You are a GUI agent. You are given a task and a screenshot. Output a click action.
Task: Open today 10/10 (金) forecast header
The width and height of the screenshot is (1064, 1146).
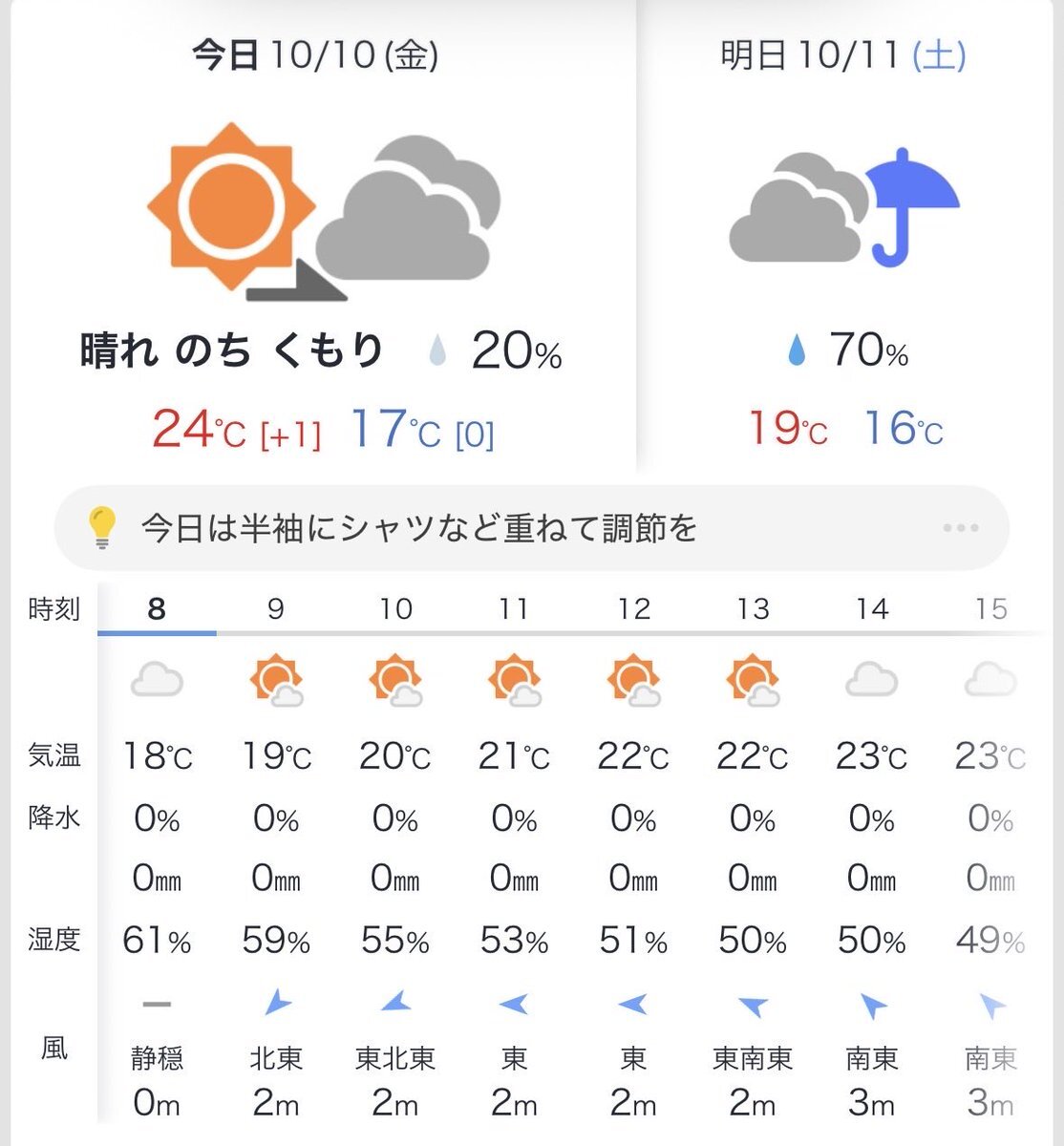[315, 55]
